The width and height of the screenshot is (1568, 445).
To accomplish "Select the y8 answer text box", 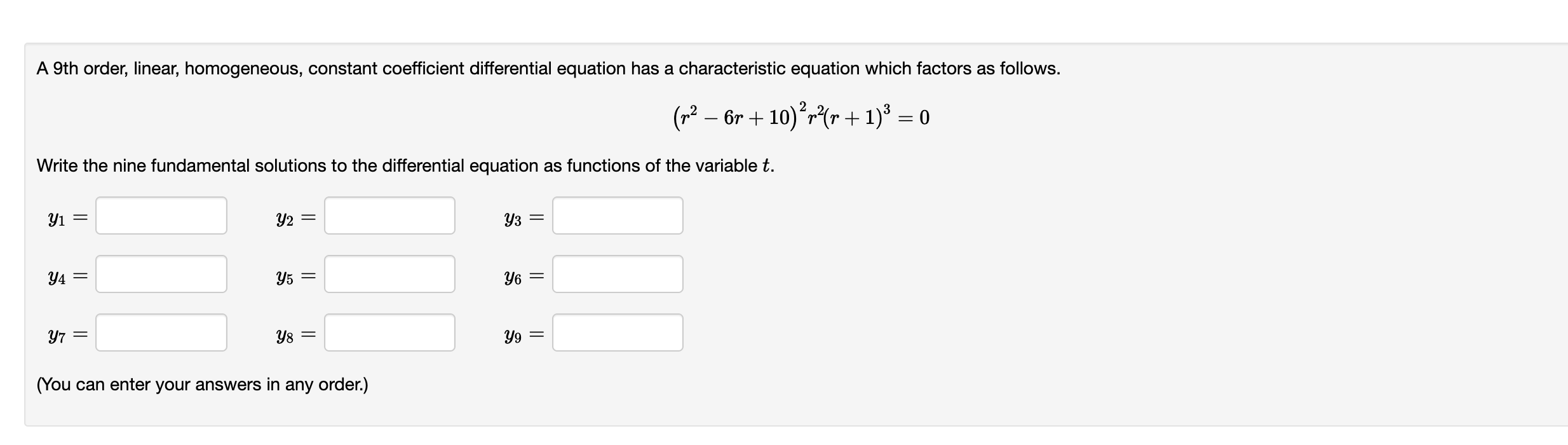I will click(389, 332).
